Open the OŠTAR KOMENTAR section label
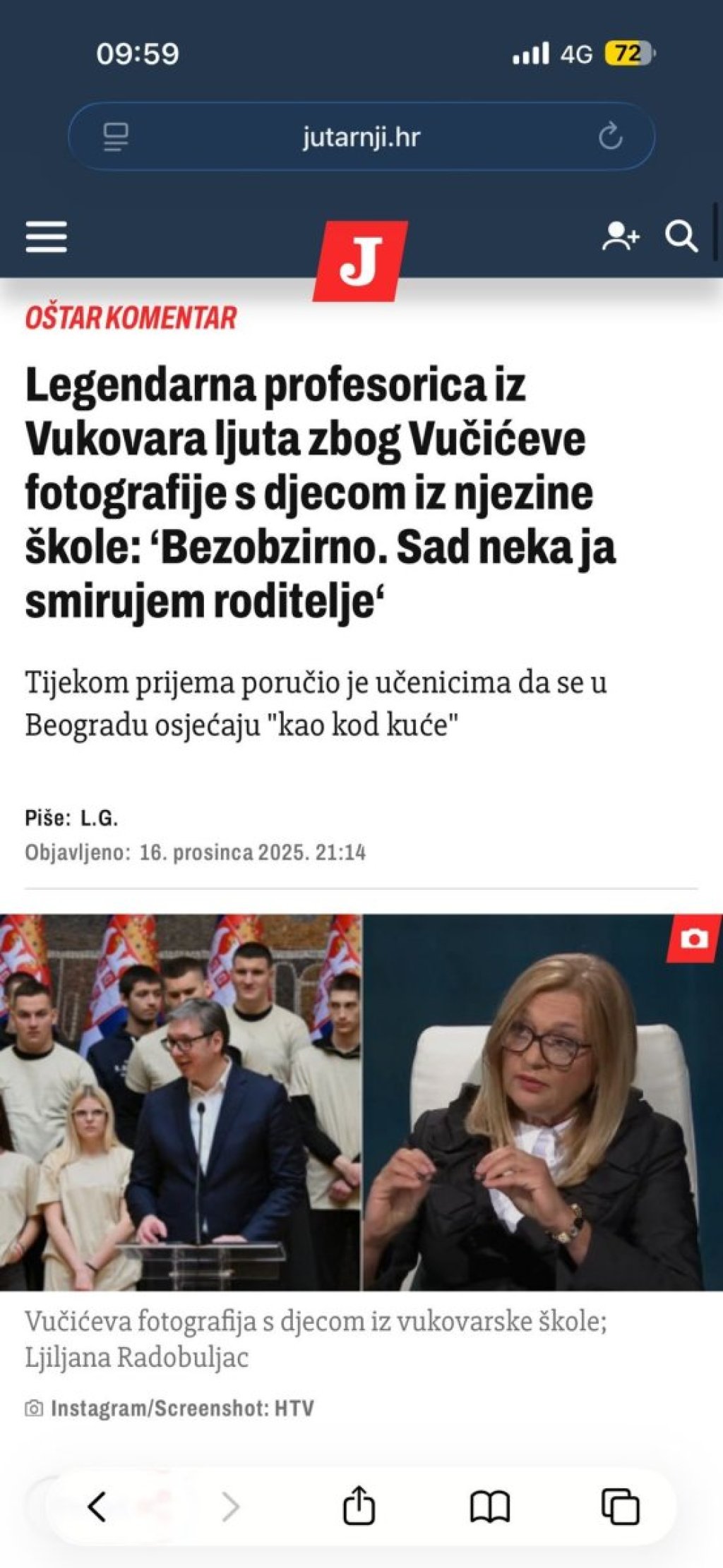The image size is (723, 1568). (131, 318)
